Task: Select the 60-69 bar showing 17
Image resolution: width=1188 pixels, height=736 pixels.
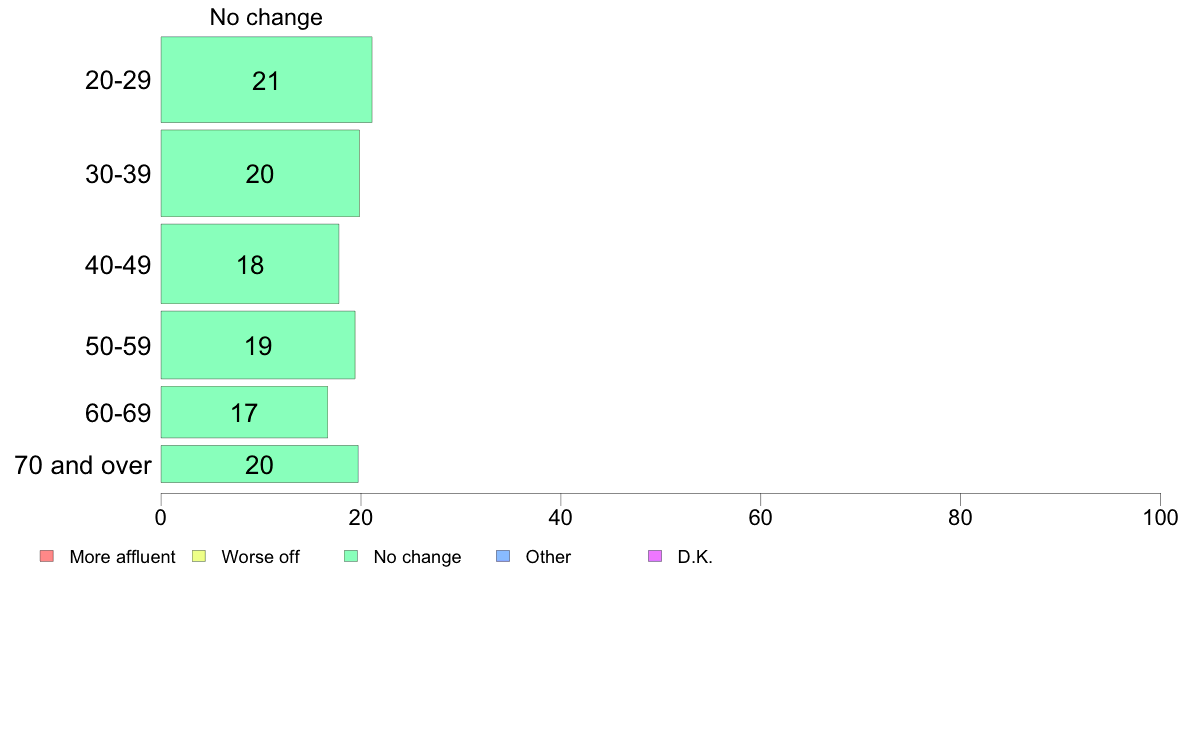Action: pos(244,412)
